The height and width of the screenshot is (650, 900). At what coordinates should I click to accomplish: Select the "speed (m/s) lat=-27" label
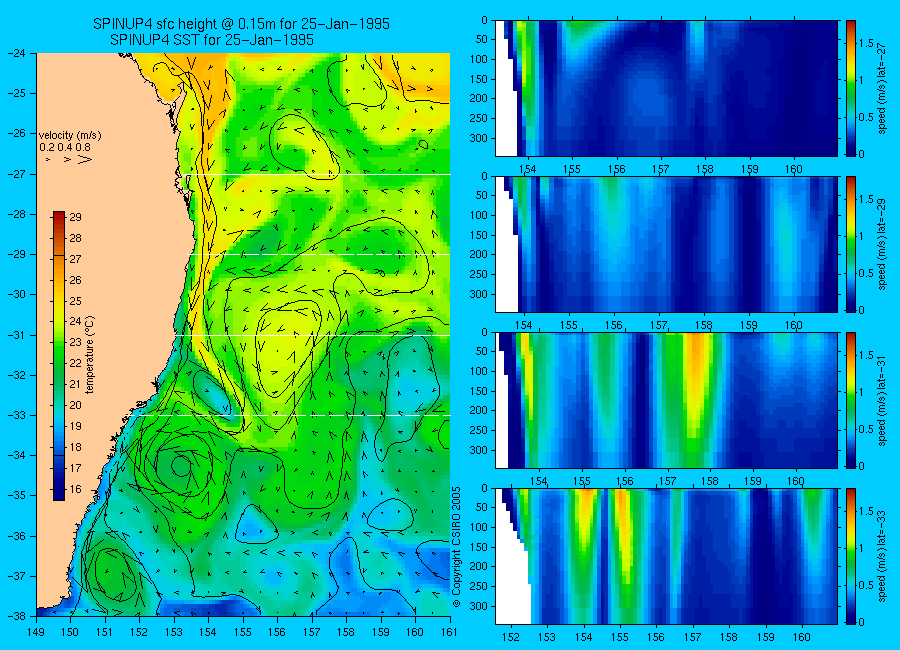(x=882, y=88)
